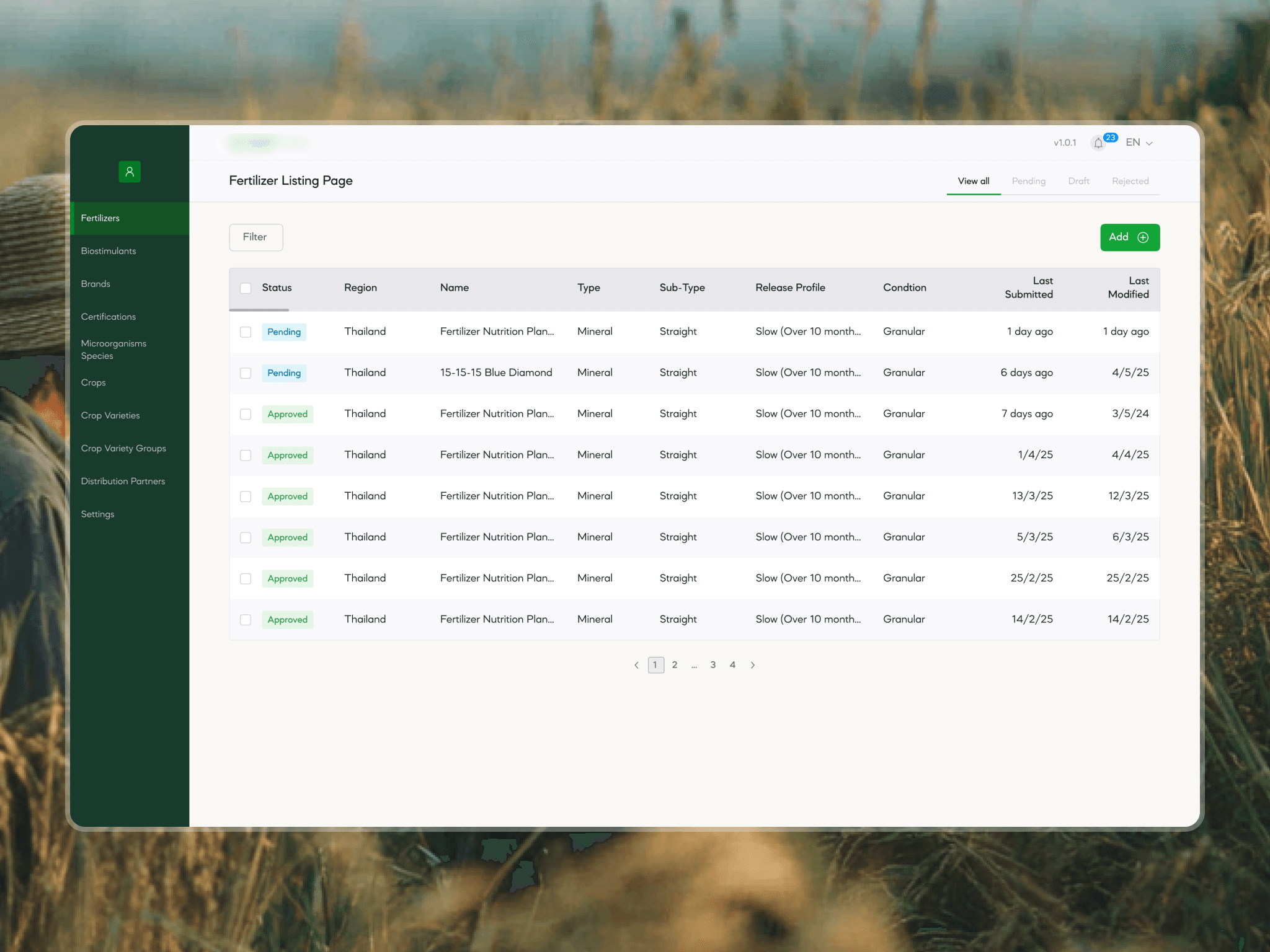Screen dimensions: 1270x952
Task: Check the 15-15-15 Blue Diamond row checkbox
Action: [246, 373]
